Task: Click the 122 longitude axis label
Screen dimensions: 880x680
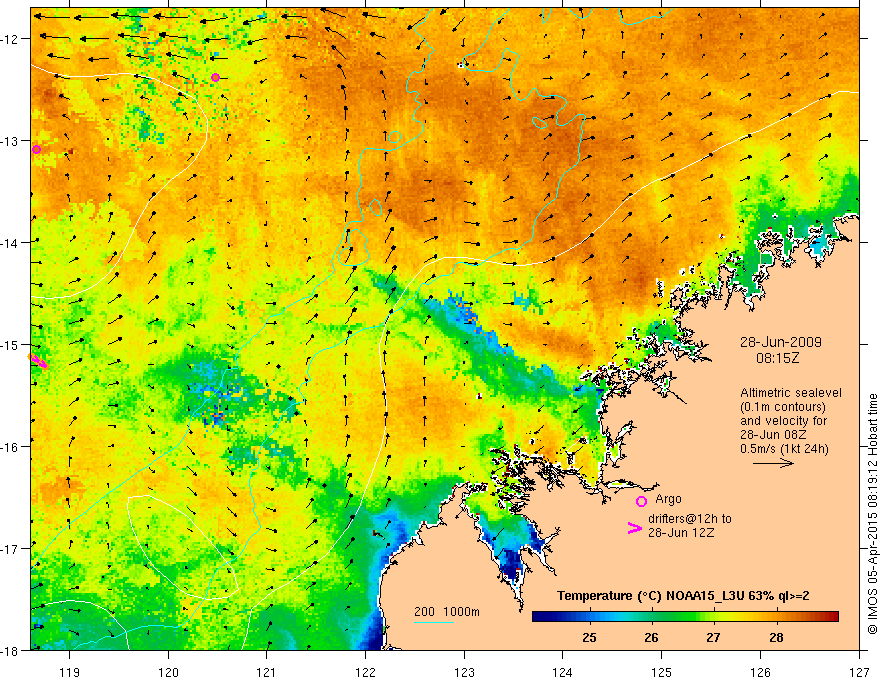Action: (365, 672)
